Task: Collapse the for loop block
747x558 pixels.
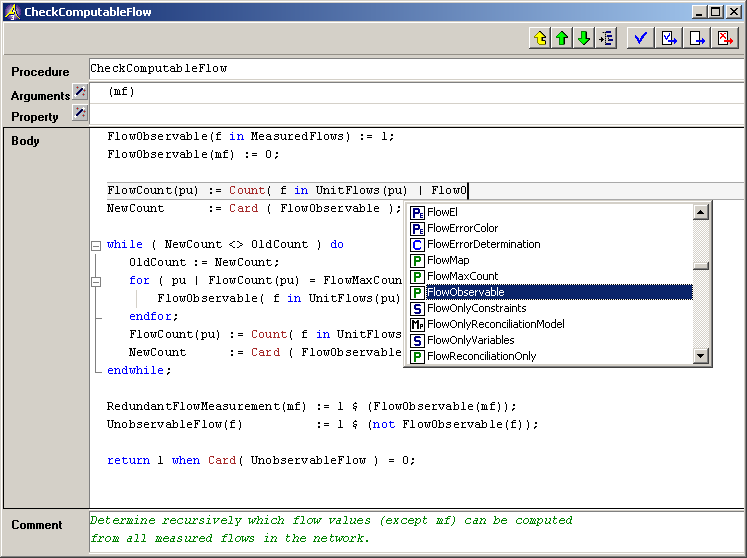Action: [x=96, y=282]
